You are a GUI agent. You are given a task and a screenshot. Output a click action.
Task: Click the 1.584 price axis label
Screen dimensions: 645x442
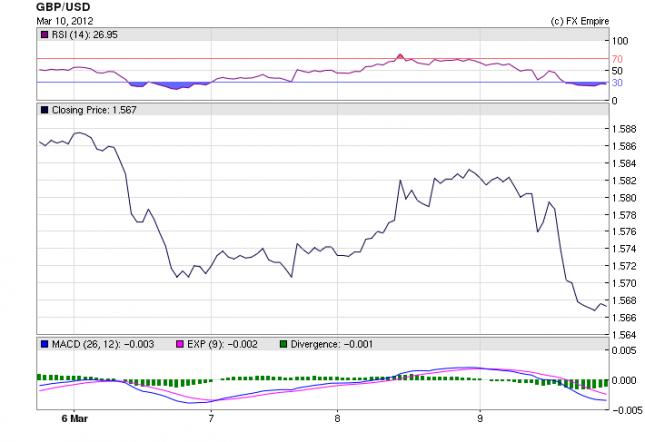[x=624, y=163]
